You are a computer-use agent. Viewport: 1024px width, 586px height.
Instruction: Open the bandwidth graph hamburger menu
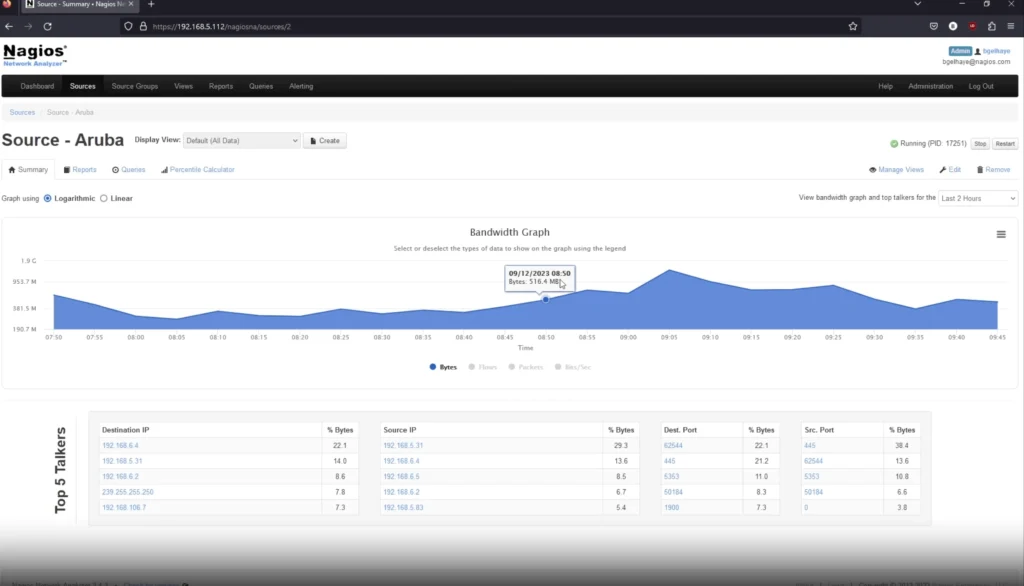(1000, 233)
